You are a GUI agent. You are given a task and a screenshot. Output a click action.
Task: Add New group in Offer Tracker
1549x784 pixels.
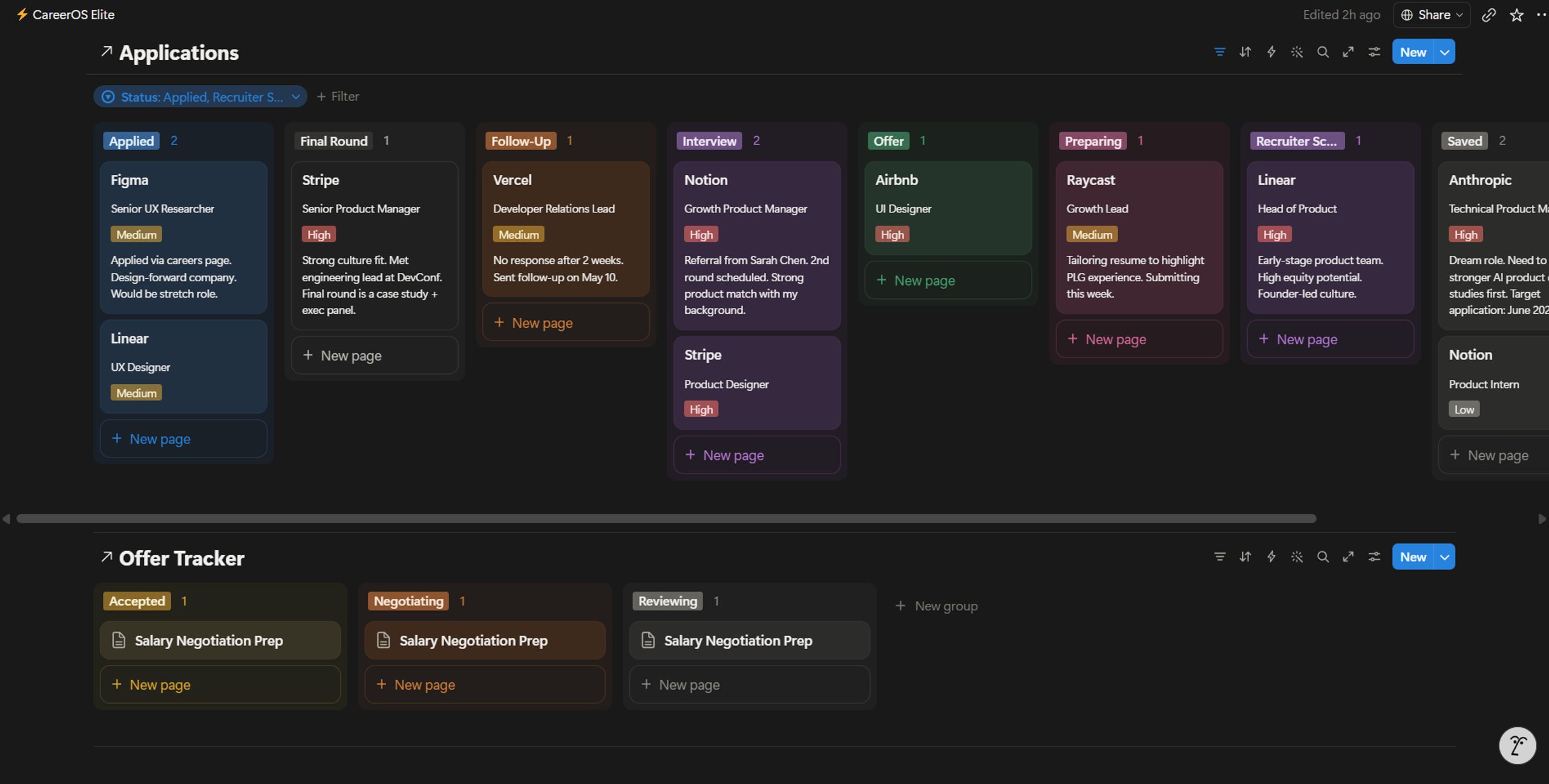click(x=937, y=606)
